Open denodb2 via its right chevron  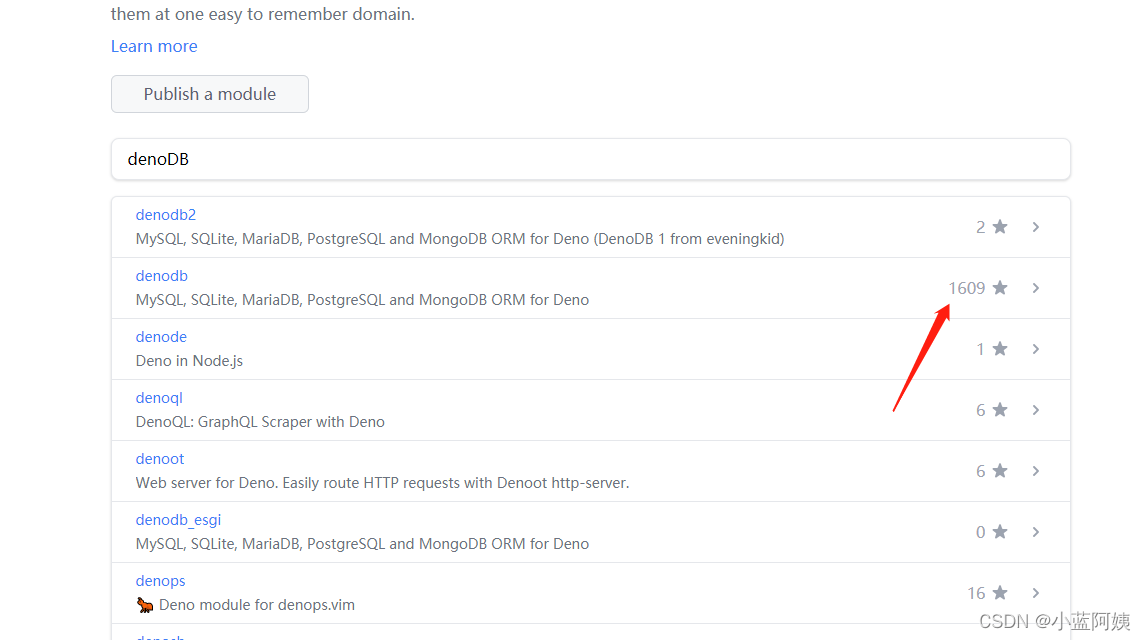click(x=1036, y=227)
